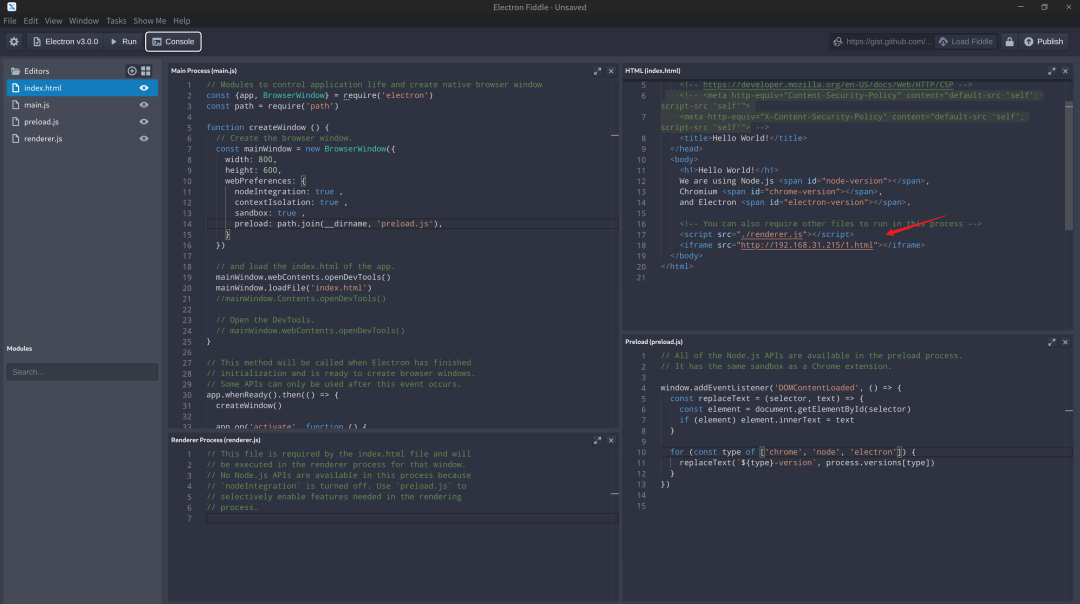Click the grid layout icon beside Editors
The height and width of the screenshot is (604, 1080).
(x=146, y=71)
